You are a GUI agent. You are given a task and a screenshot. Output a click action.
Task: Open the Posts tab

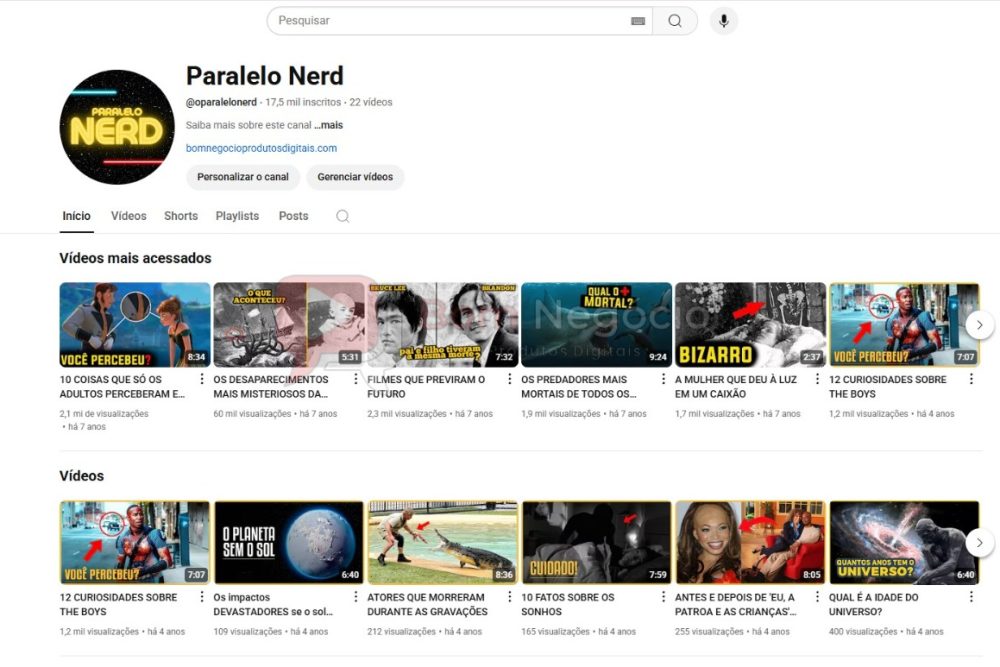tap(293, 216)
